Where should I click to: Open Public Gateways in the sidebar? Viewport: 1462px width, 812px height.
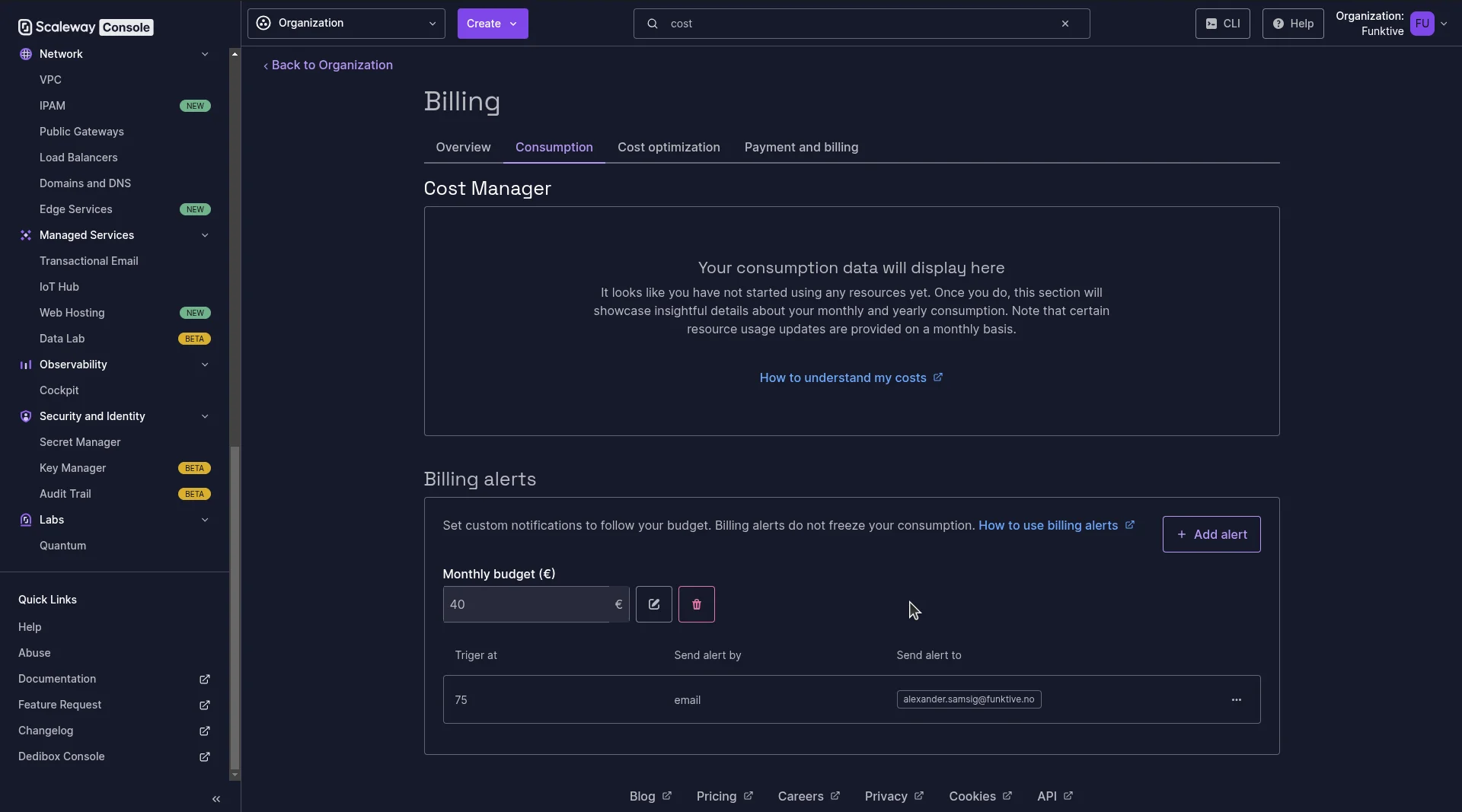click(81, 132)
